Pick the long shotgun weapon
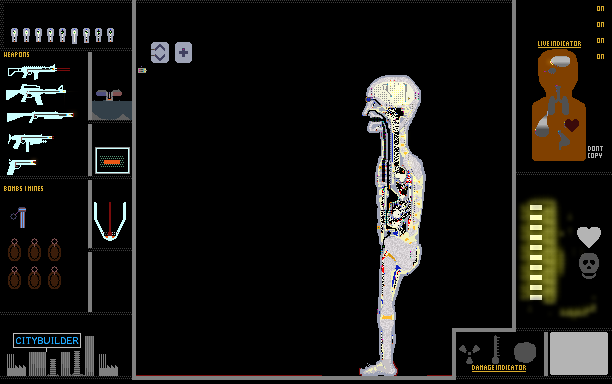 coord(40,116)
